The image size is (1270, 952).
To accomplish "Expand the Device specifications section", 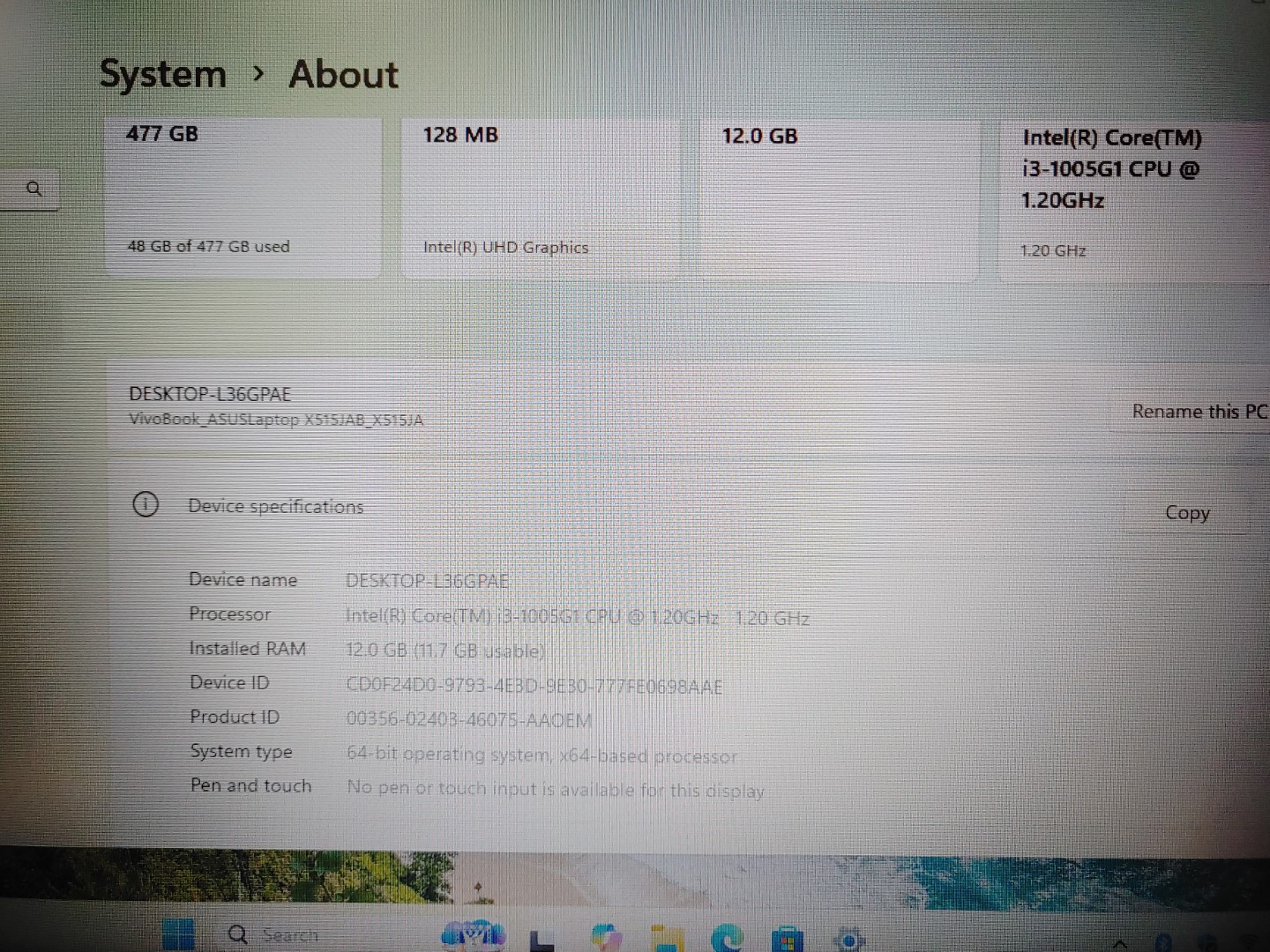I will 275,506.
